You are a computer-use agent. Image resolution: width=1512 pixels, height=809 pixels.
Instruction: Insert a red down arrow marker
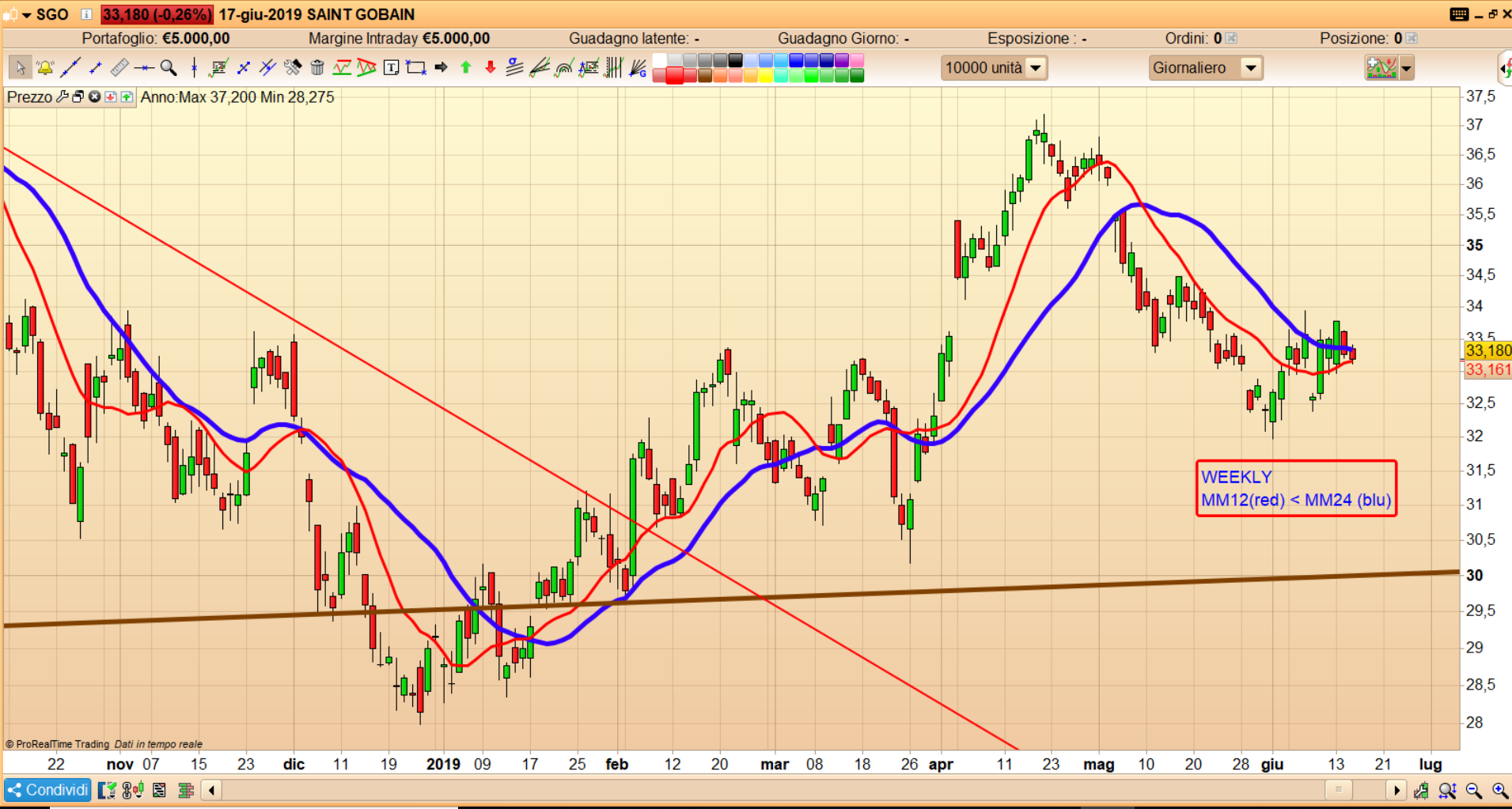491,68
